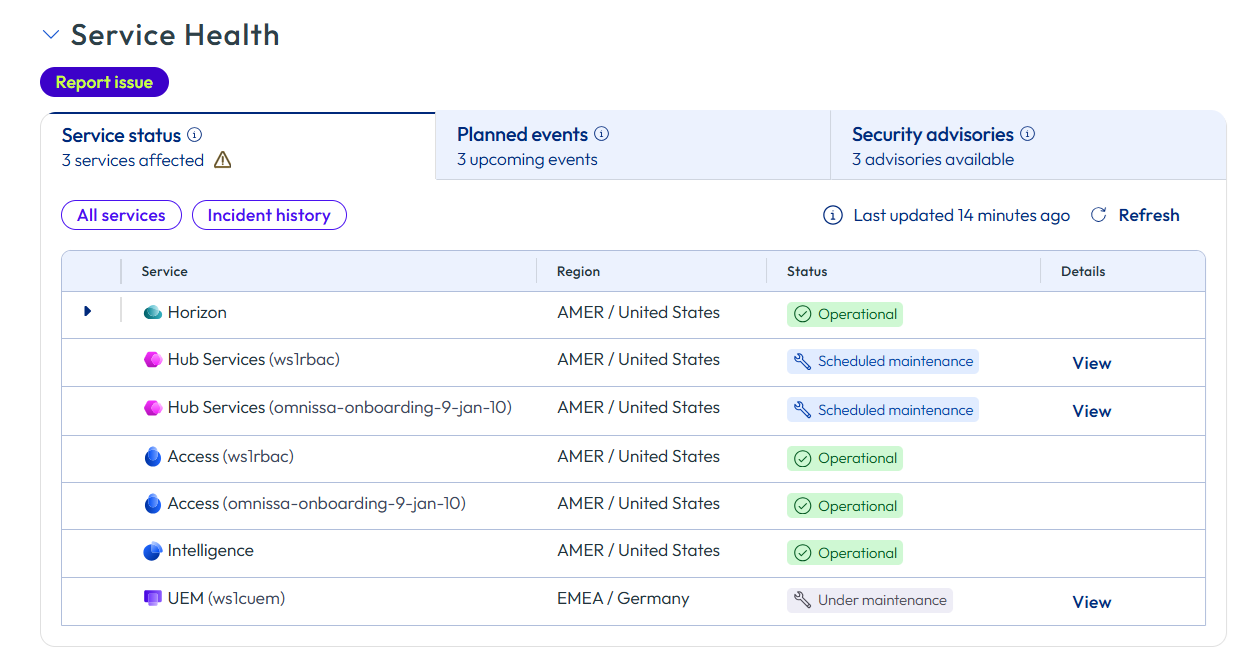
Task: Click the UEM (ws1cuem) service name
Action: (227, 598)
